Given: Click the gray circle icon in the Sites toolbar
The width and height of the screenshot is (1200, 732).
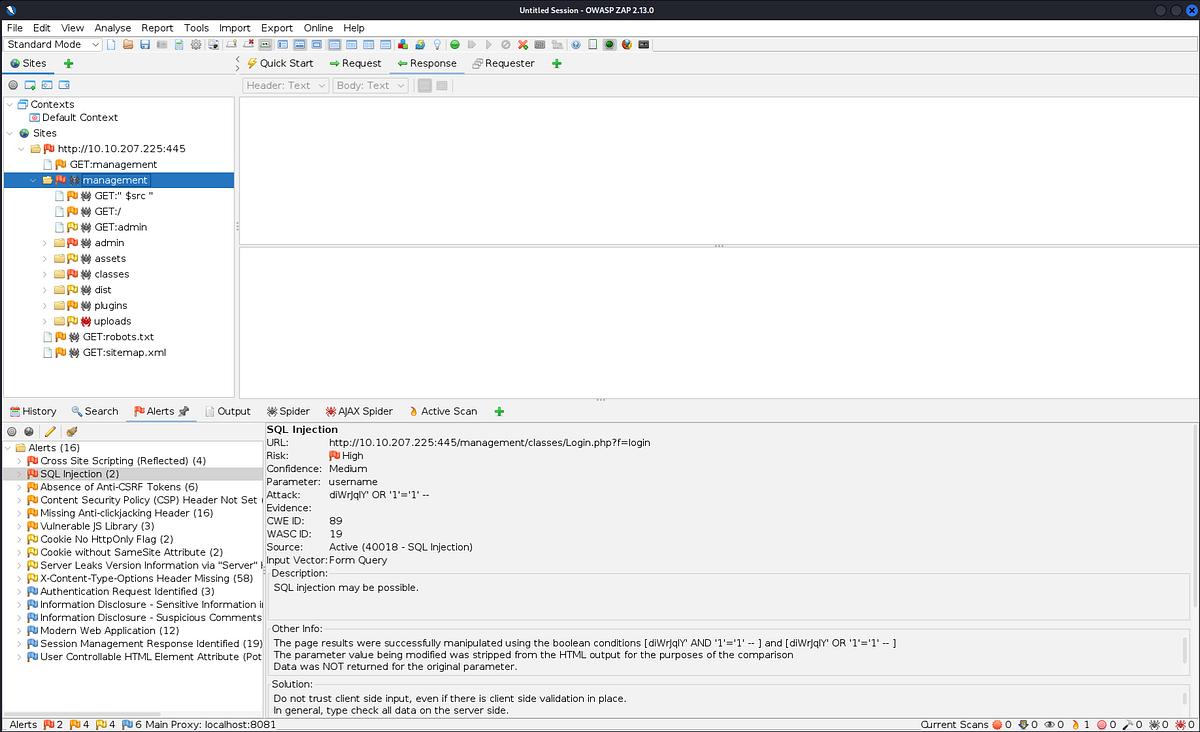Looking at the screenshot, I should [x=13, y=86].
